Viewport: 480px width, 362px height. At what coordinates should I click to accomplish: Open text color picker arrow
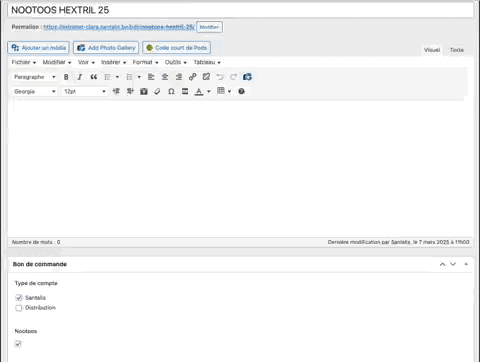point(209,91)
